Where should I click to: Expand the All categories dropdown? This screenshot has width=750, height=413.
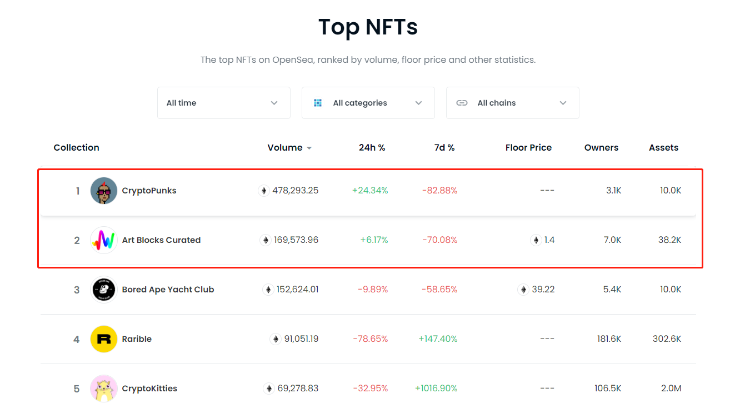click(368, 103)
